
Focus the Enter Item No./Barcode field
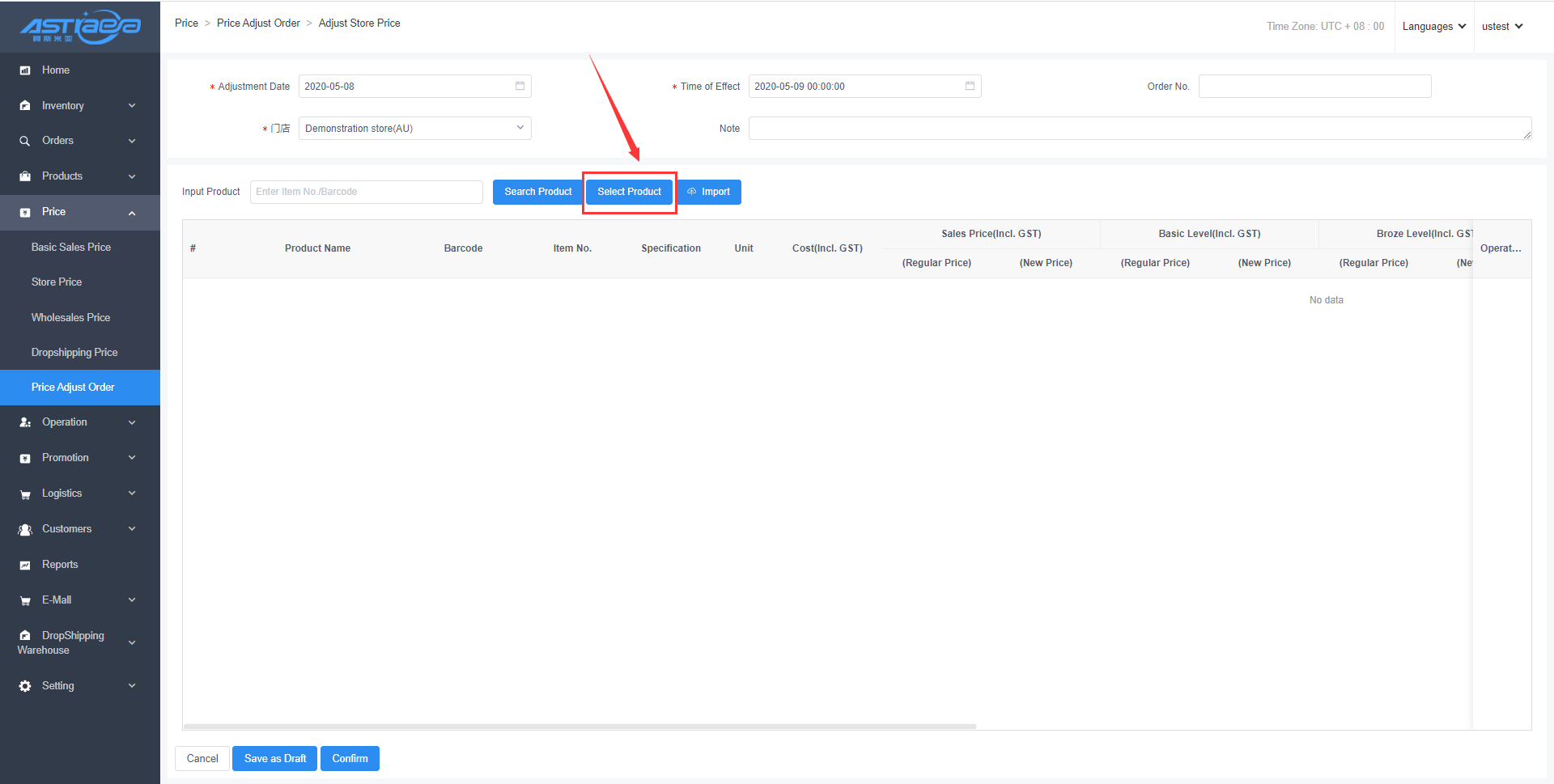(366, 192)
